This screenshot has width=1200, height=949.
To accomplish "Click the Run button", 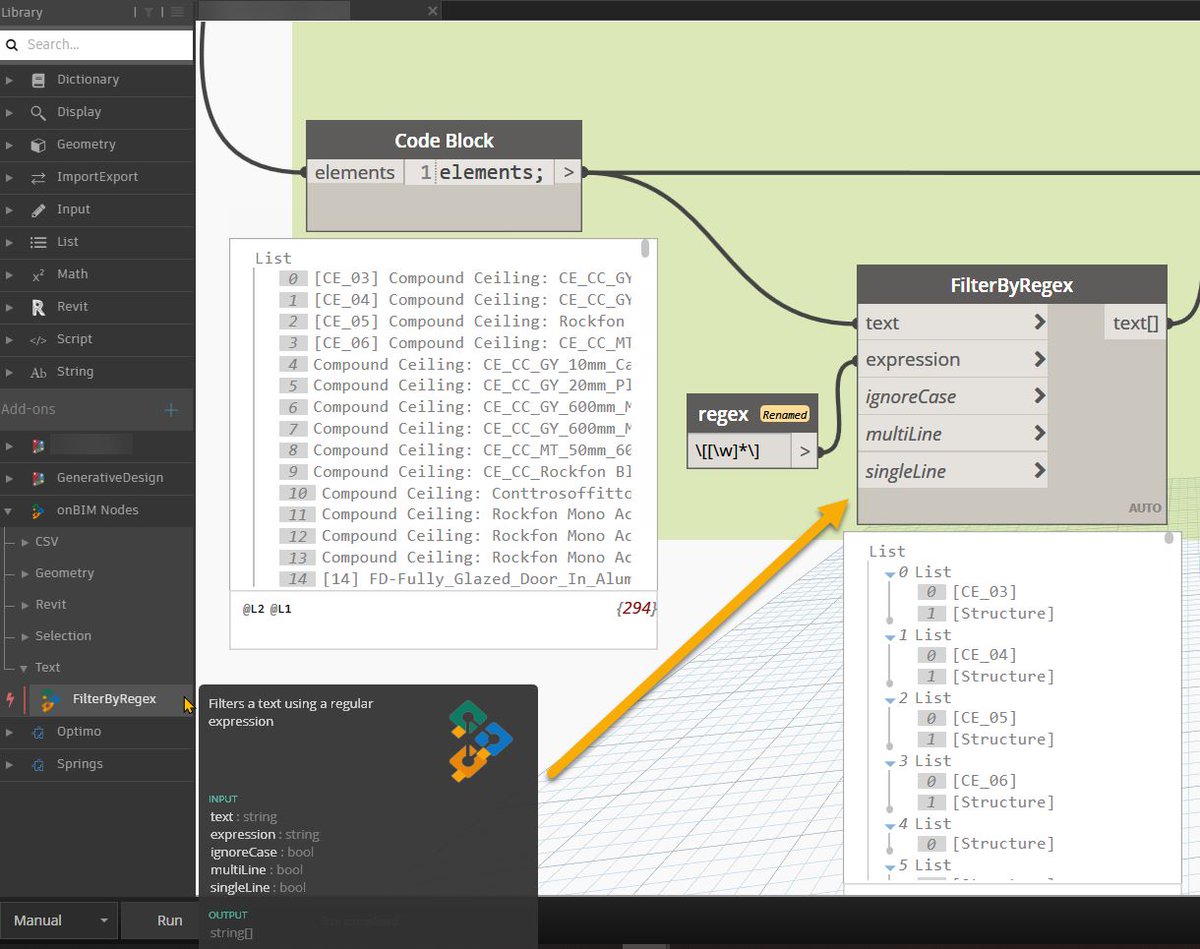I will point(170,920).
